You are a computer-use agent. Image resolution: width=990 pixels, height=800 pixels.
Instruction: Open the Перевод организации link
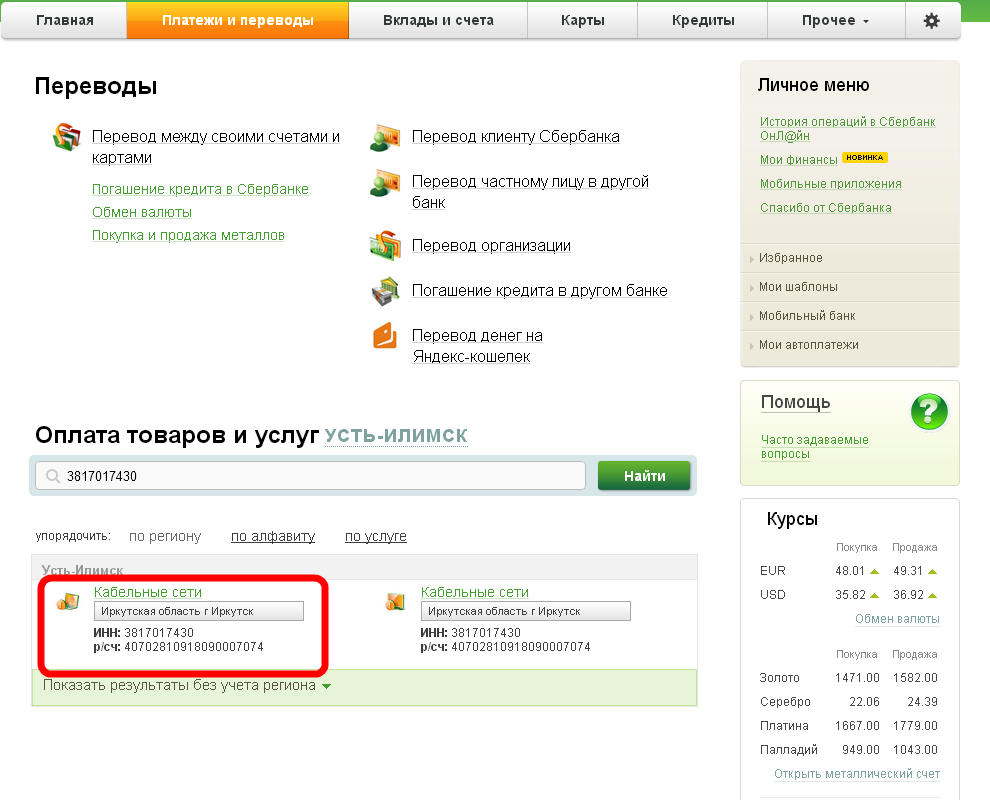pos(491,246)
